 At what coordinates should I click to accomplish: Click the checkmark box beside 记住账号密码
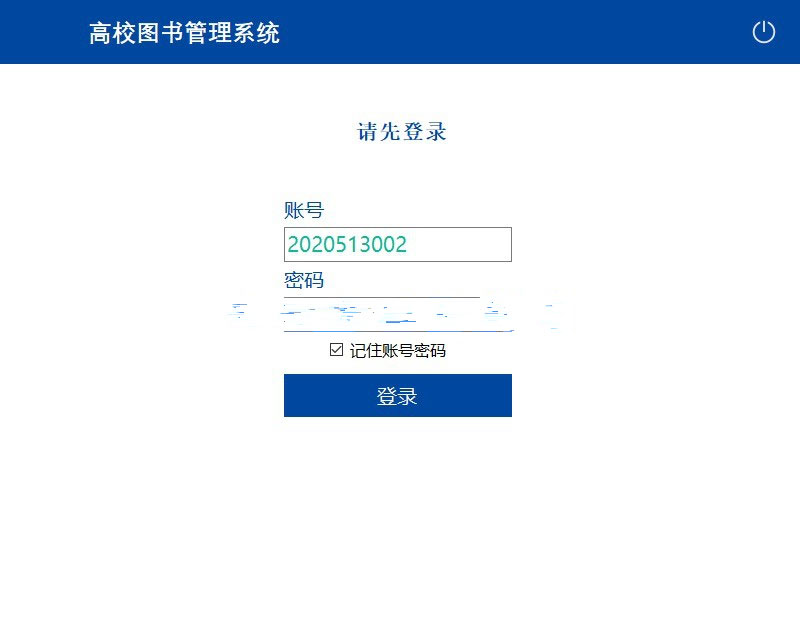point(336,350)
